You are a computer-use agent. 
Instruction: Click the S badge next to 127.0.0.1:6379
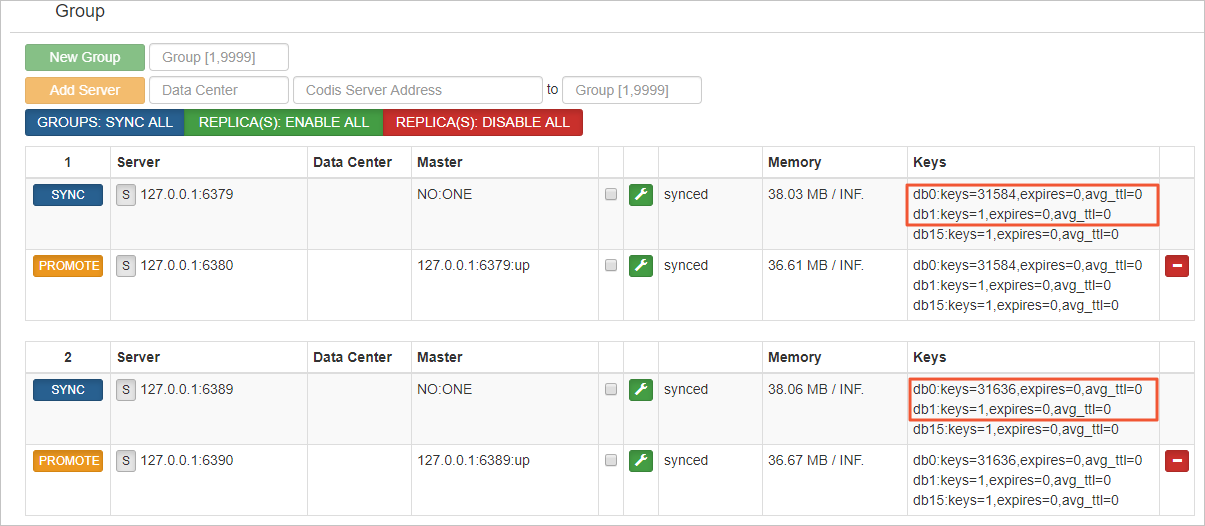tap(126, 195)
